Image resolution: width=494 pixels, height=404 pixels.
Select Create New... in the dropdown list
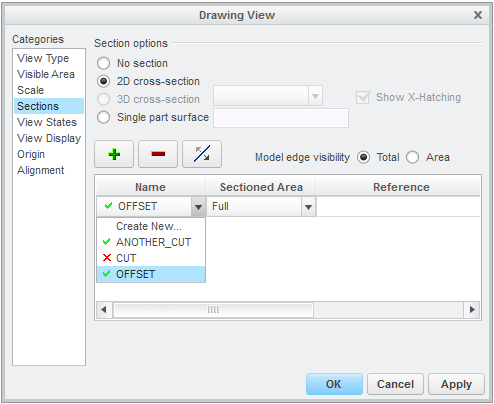tap(151, 226)
